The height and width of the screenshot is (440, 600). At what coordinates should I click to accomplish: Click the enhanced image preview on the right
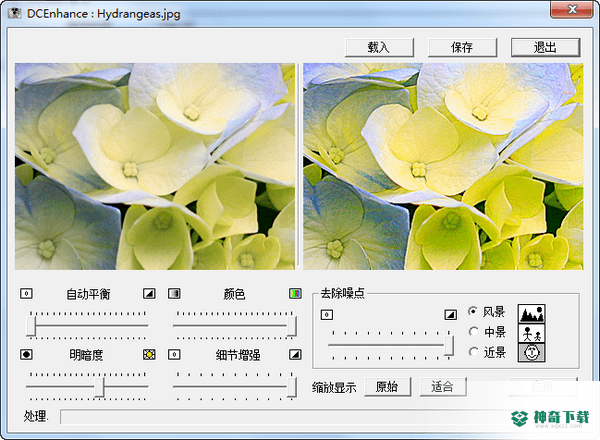tap(443, 166)
